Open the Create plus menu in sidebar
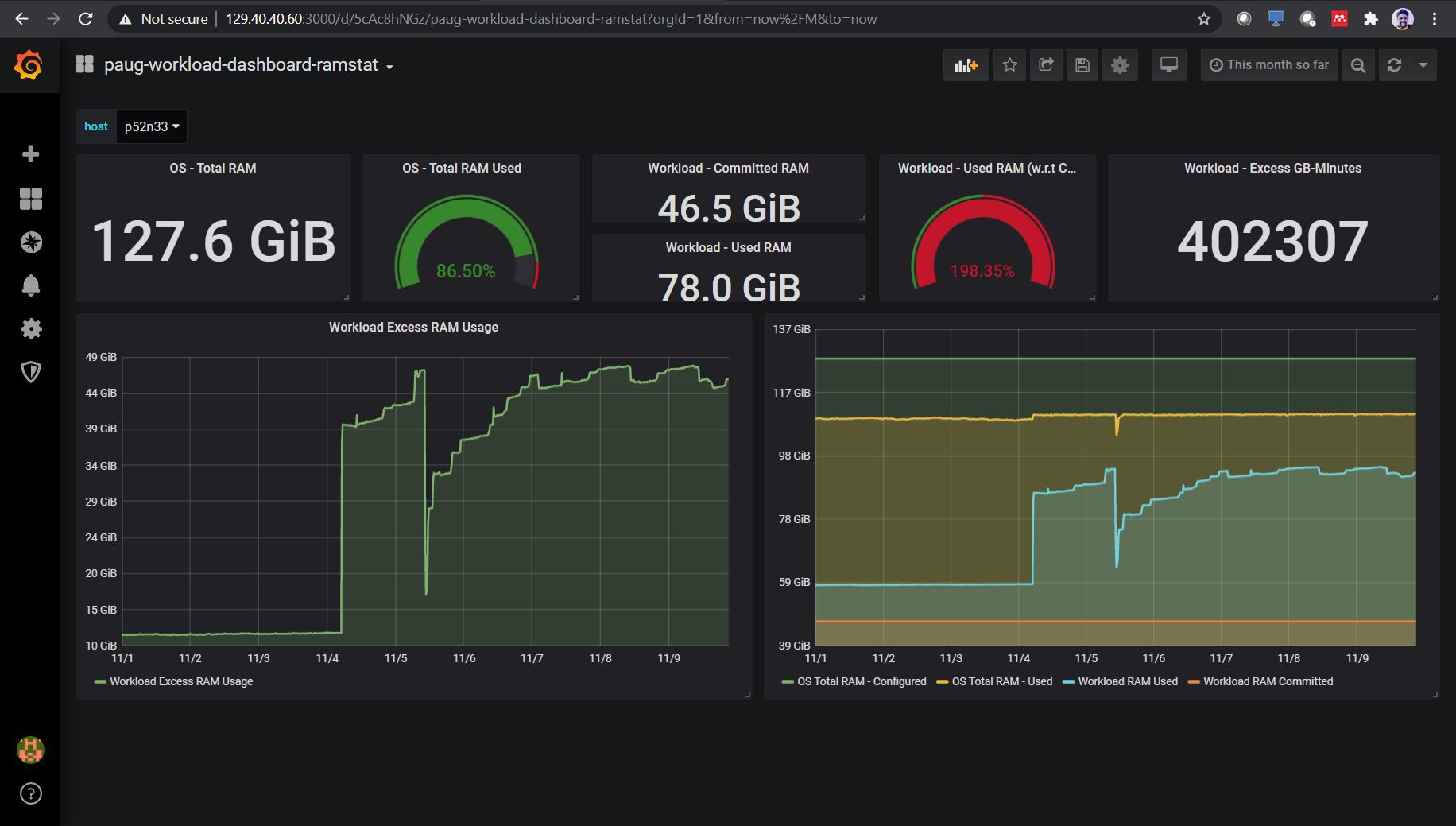Viewport: 1456px width, 826px height. pyautogui.click(x=31, y=154)
